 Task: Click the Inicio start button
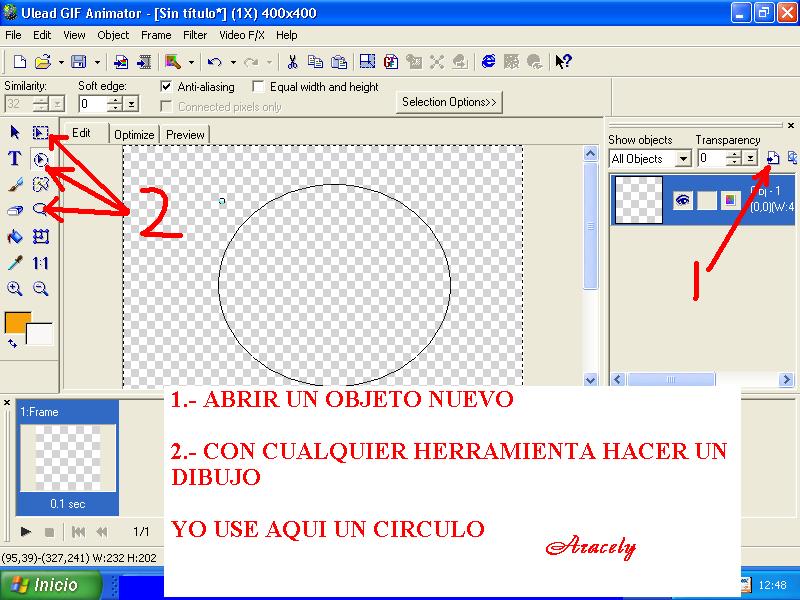(x=49, y=584)
